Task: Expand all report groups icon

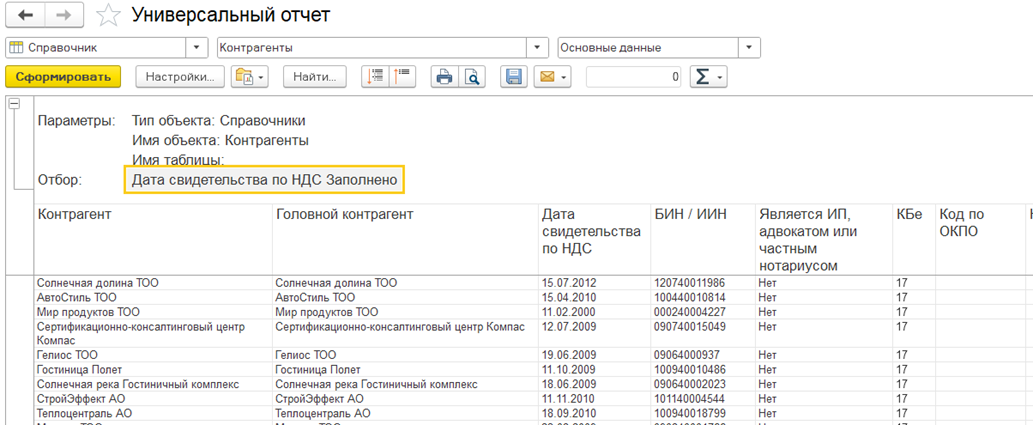Action: click(x=377, y=77)
